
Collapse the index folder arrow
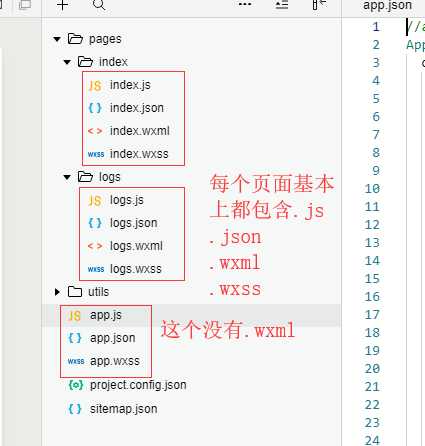tap(67, 62)
